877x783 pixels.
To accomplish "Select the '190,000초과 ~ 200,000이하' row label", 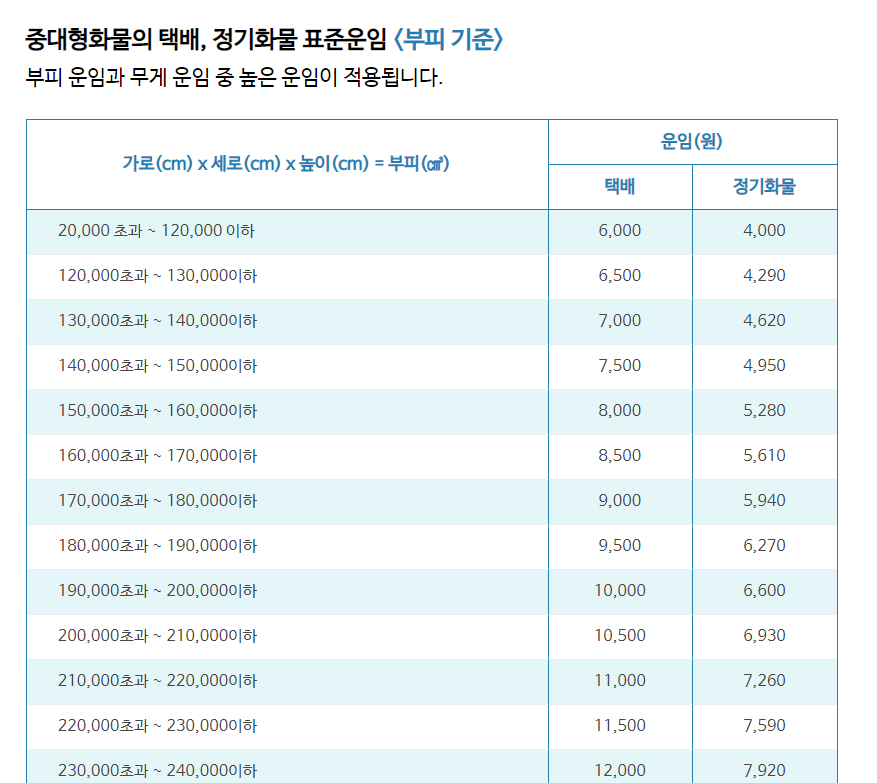I will point(157,591).
